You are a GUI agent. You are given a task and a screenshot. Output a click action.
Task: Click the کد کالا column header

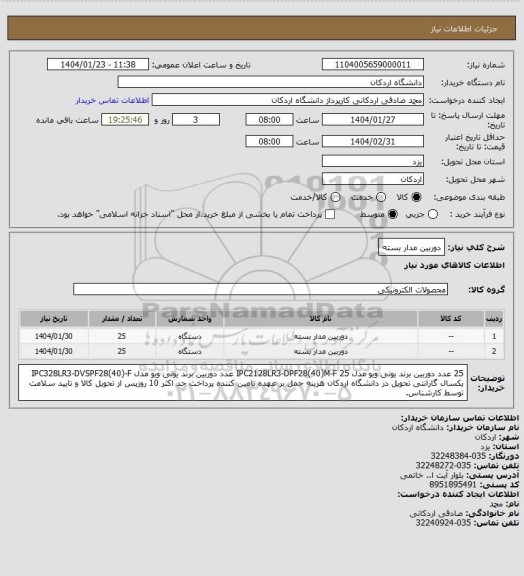coord(451,319)
